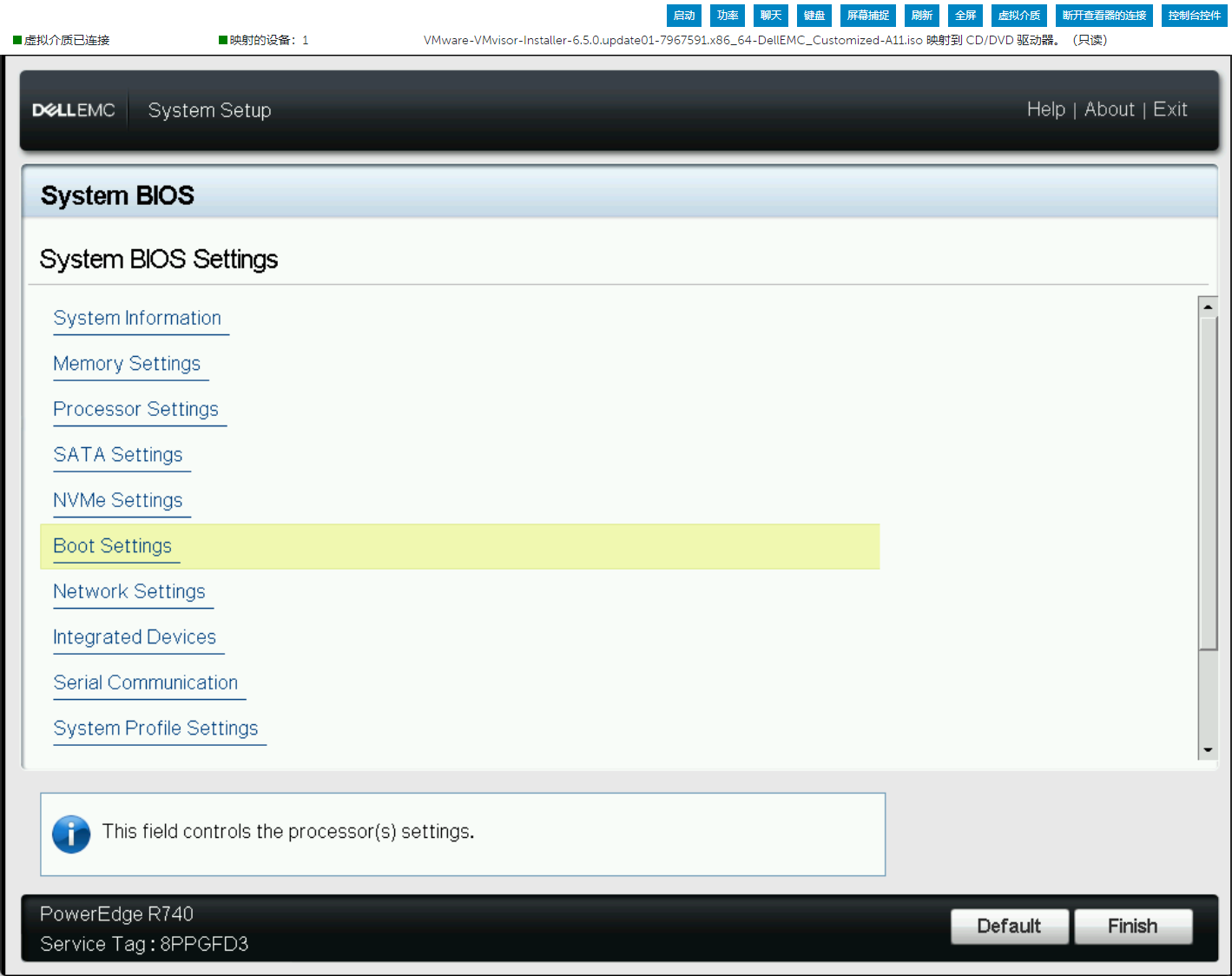Click the blue information icon
The height and width of the screenshot is (976, 1232).
tap(71, 834)
